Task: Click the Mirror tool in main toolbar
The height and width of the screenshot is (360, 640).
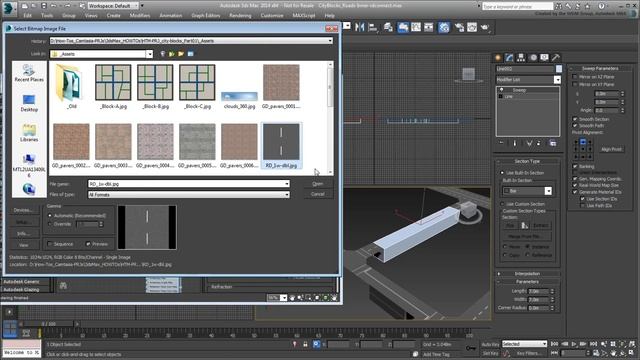Action: 360,27
